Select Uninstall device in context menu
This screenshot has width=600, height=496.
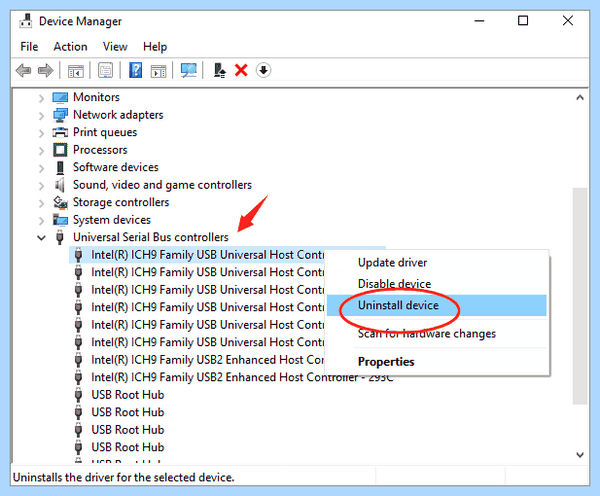[437, 305]
